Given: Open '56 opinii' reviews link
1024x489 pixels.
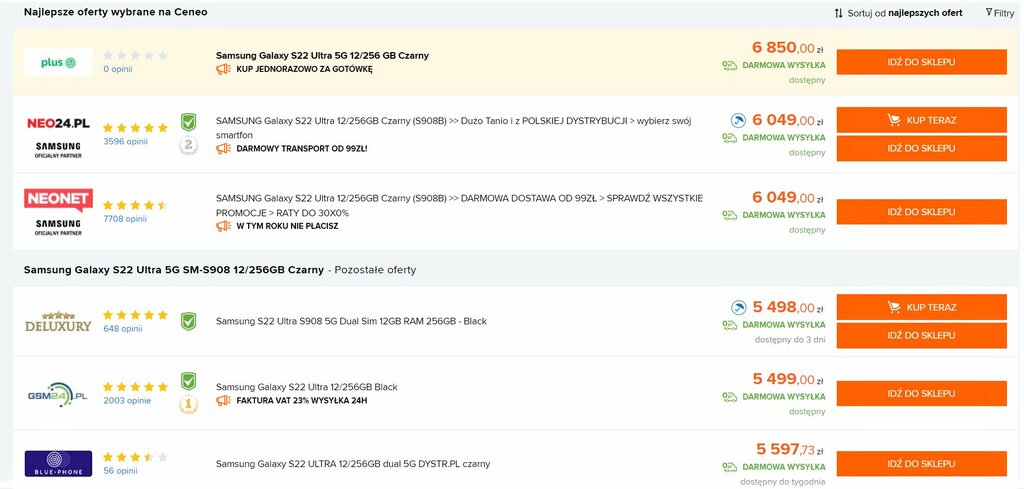Looking at the screenshot, I should click(x=120, y=471).
